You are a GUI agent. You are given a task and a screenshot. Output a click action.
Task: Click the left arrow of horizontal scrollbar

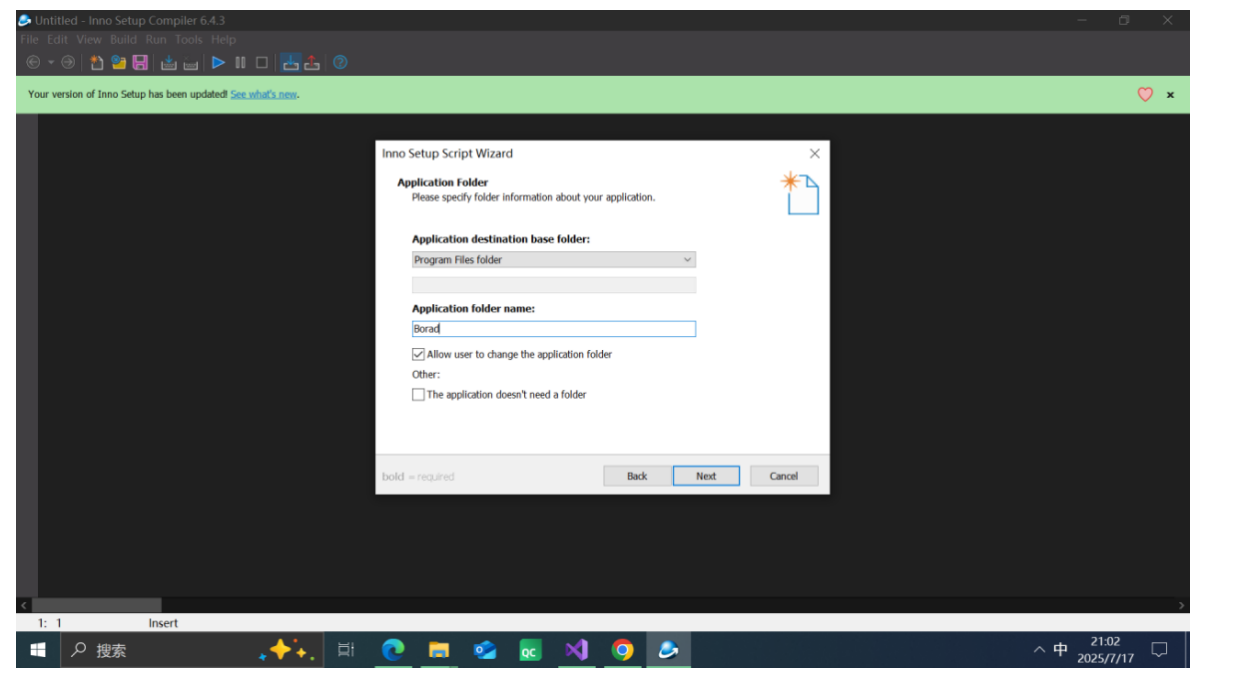[24, 605]
